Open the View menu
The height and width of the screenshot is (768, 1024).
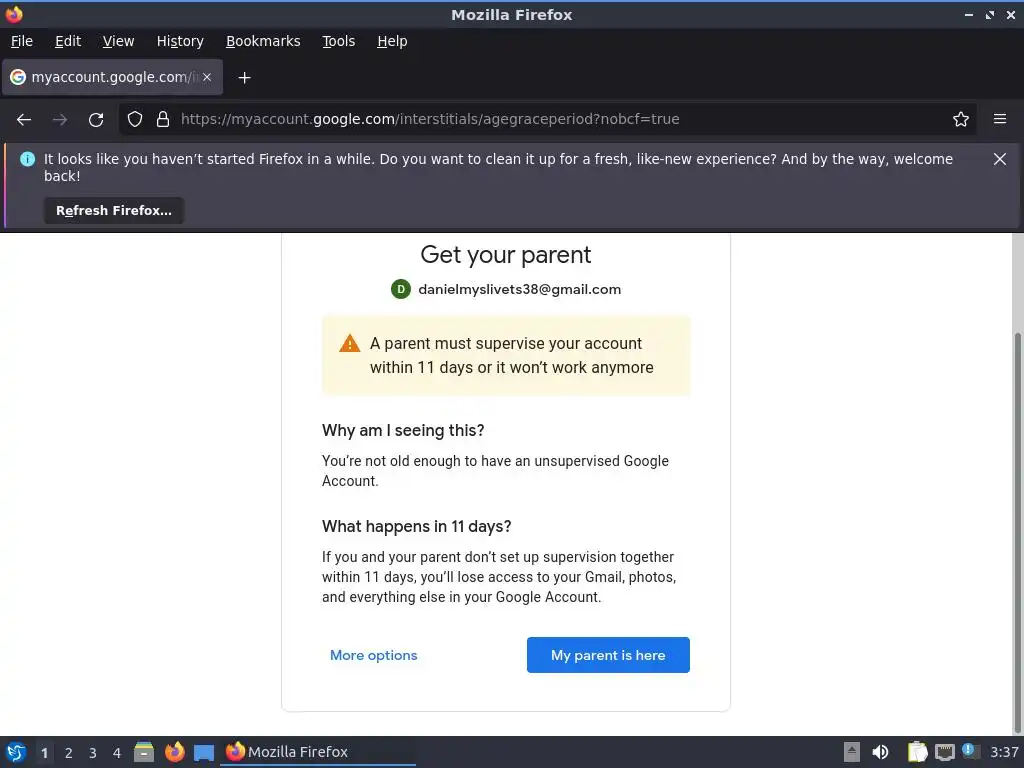click(x=118, y=41)
